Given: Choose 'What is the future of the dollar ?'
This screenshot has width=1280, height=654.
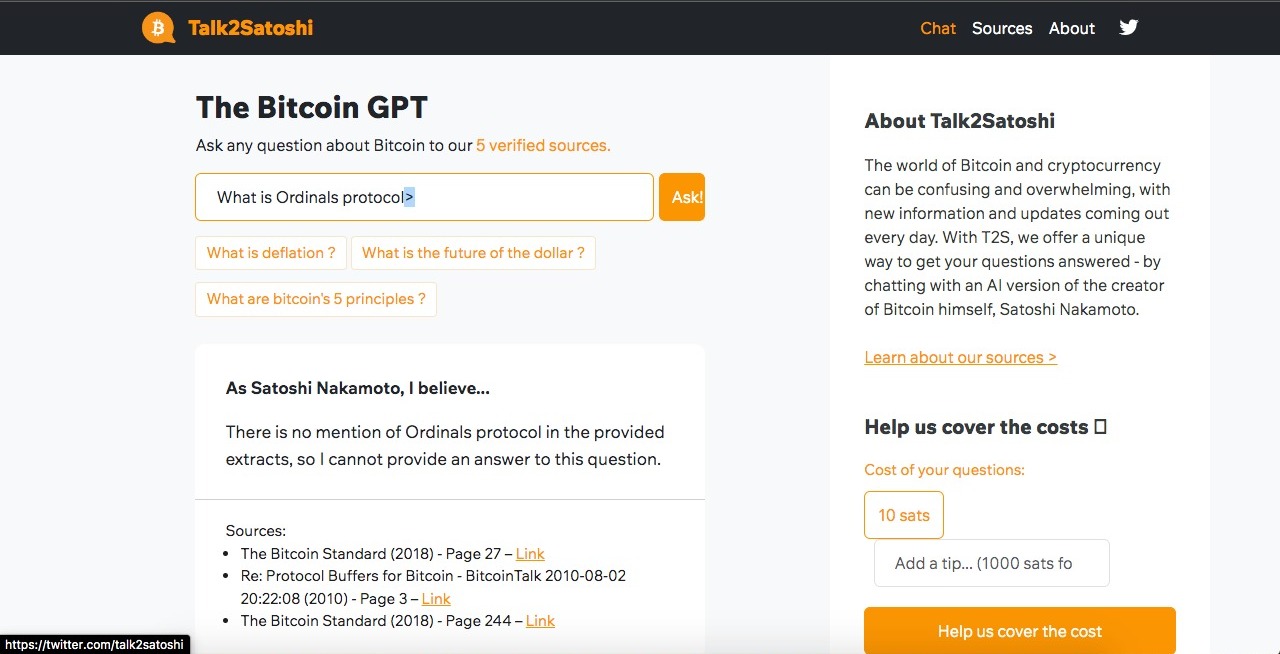Looking at the screenshot, I should coord(473,253).
